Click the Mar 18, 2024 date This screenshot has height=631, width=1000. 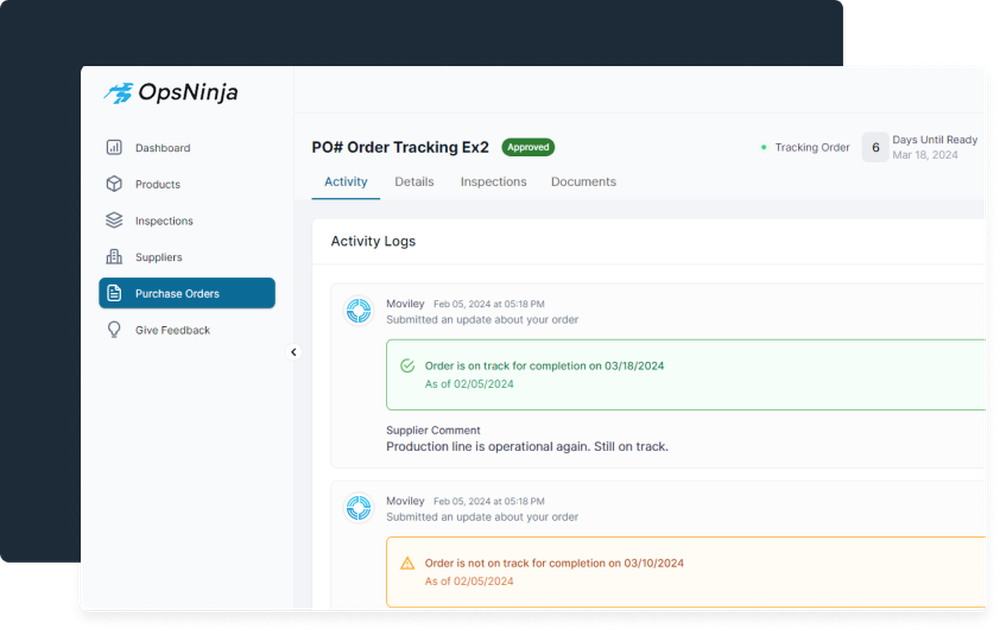click(925, 155)
